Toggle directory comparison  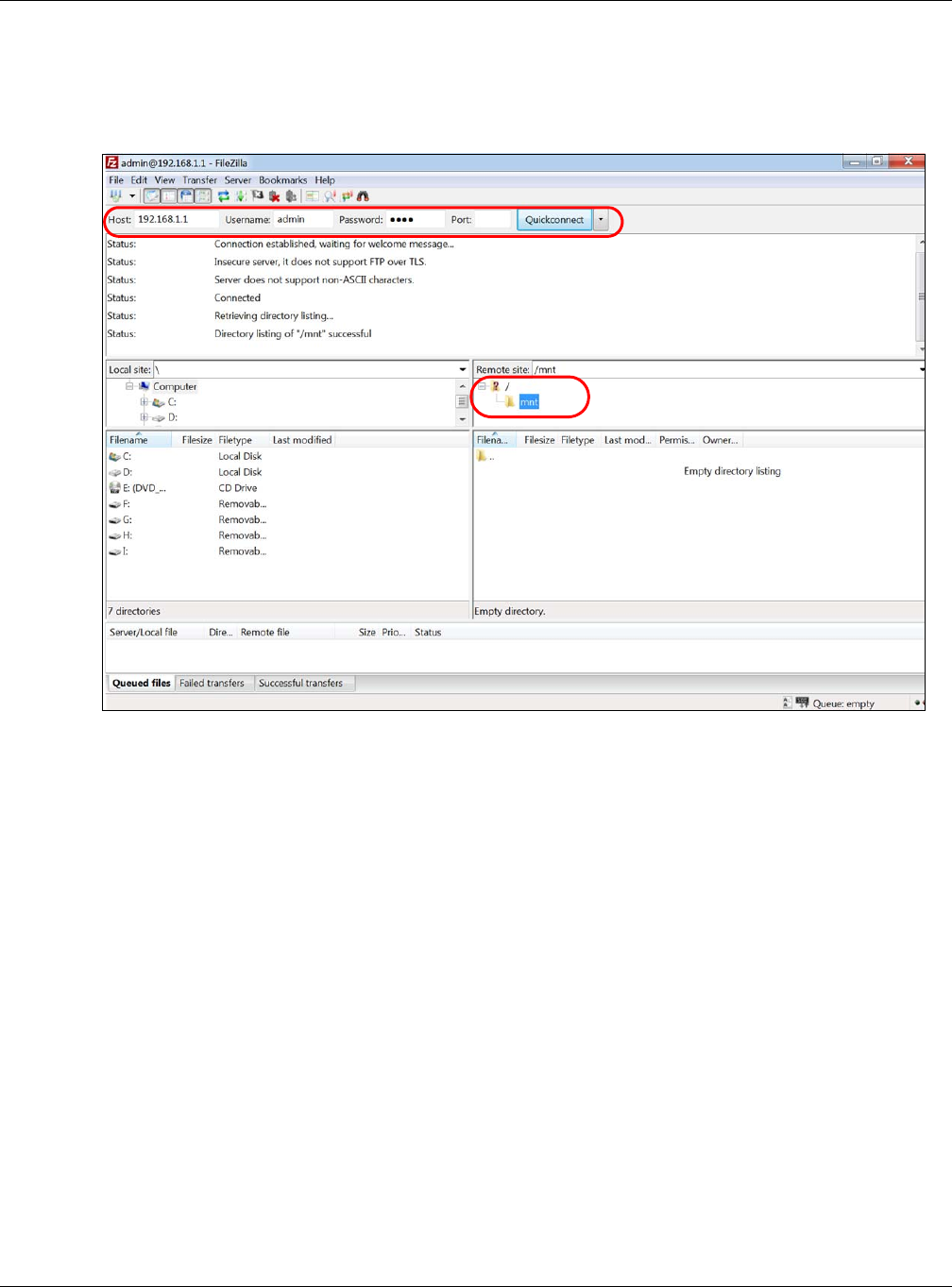tap(330, 196)
